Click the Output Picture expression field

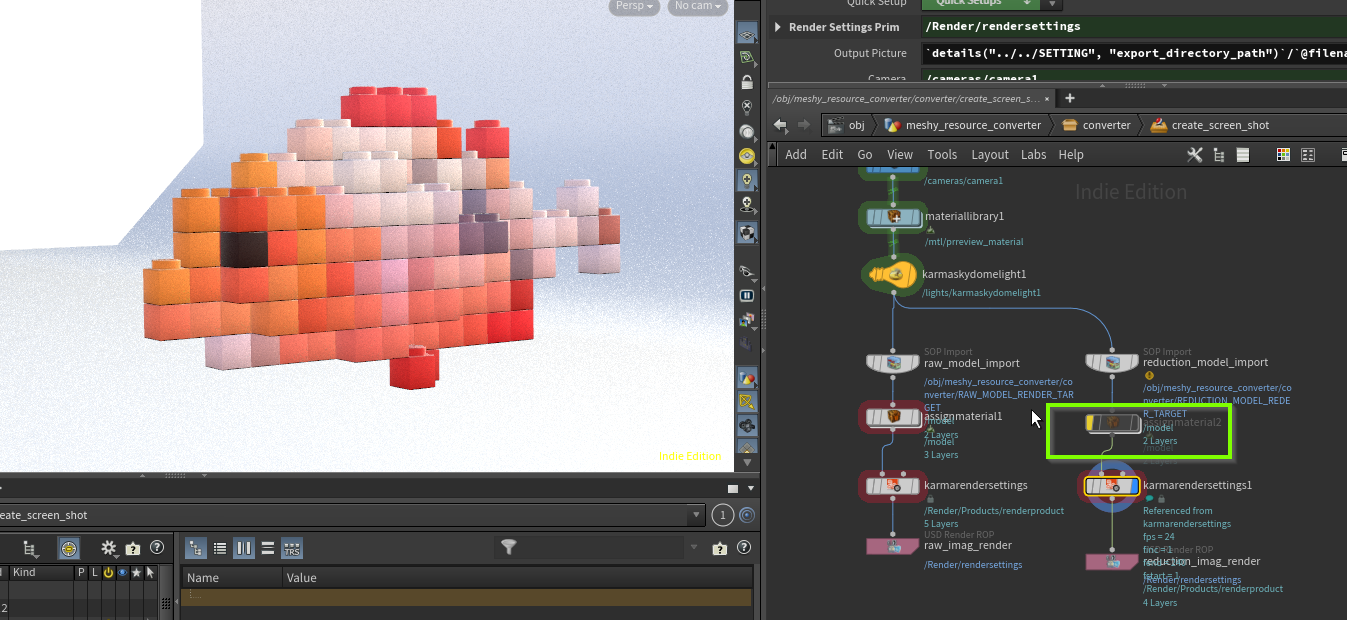(1134, 54)
